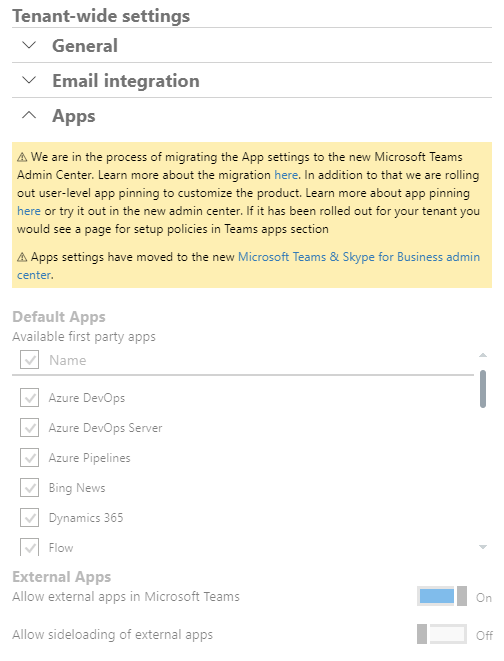Open first 'here' link about migration
This screenshot has width=504, height=661.
tap(286, 175)
